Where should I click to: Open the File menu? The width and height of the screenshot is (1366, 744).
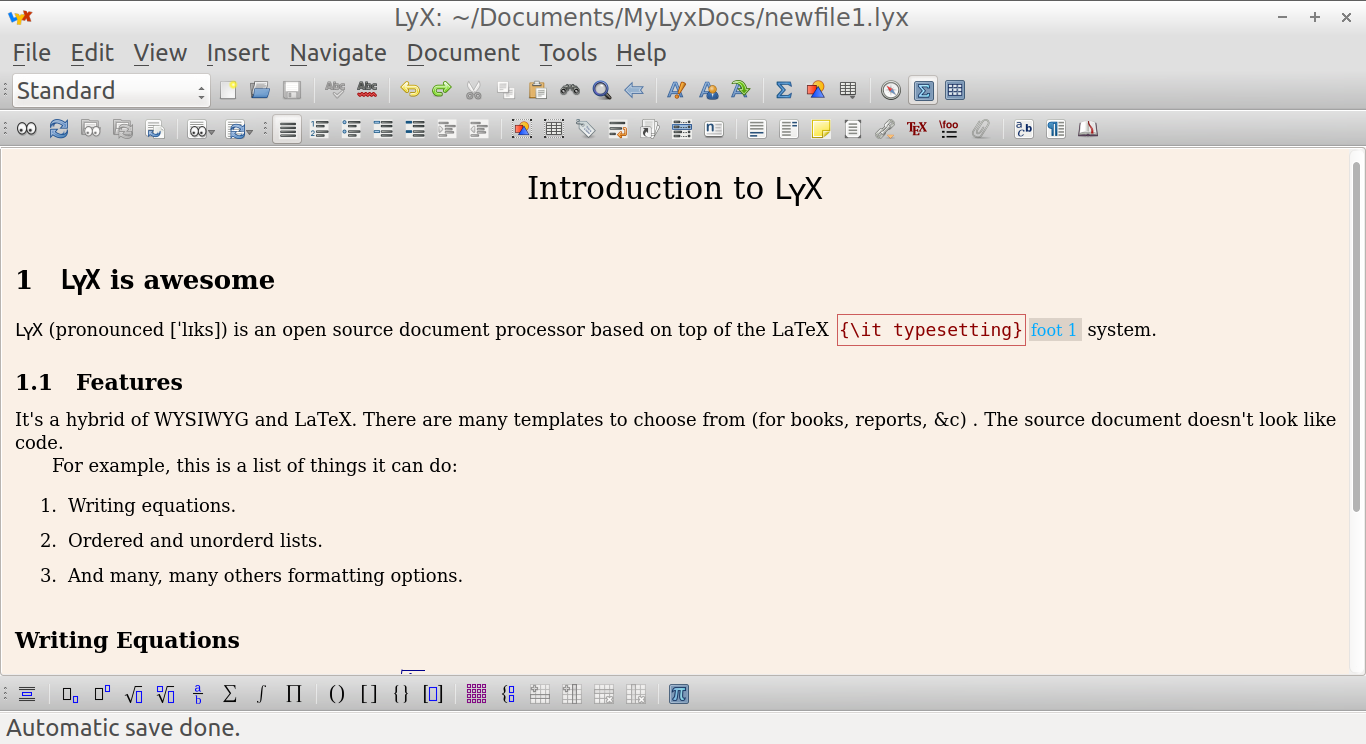(x=32, y=53)
